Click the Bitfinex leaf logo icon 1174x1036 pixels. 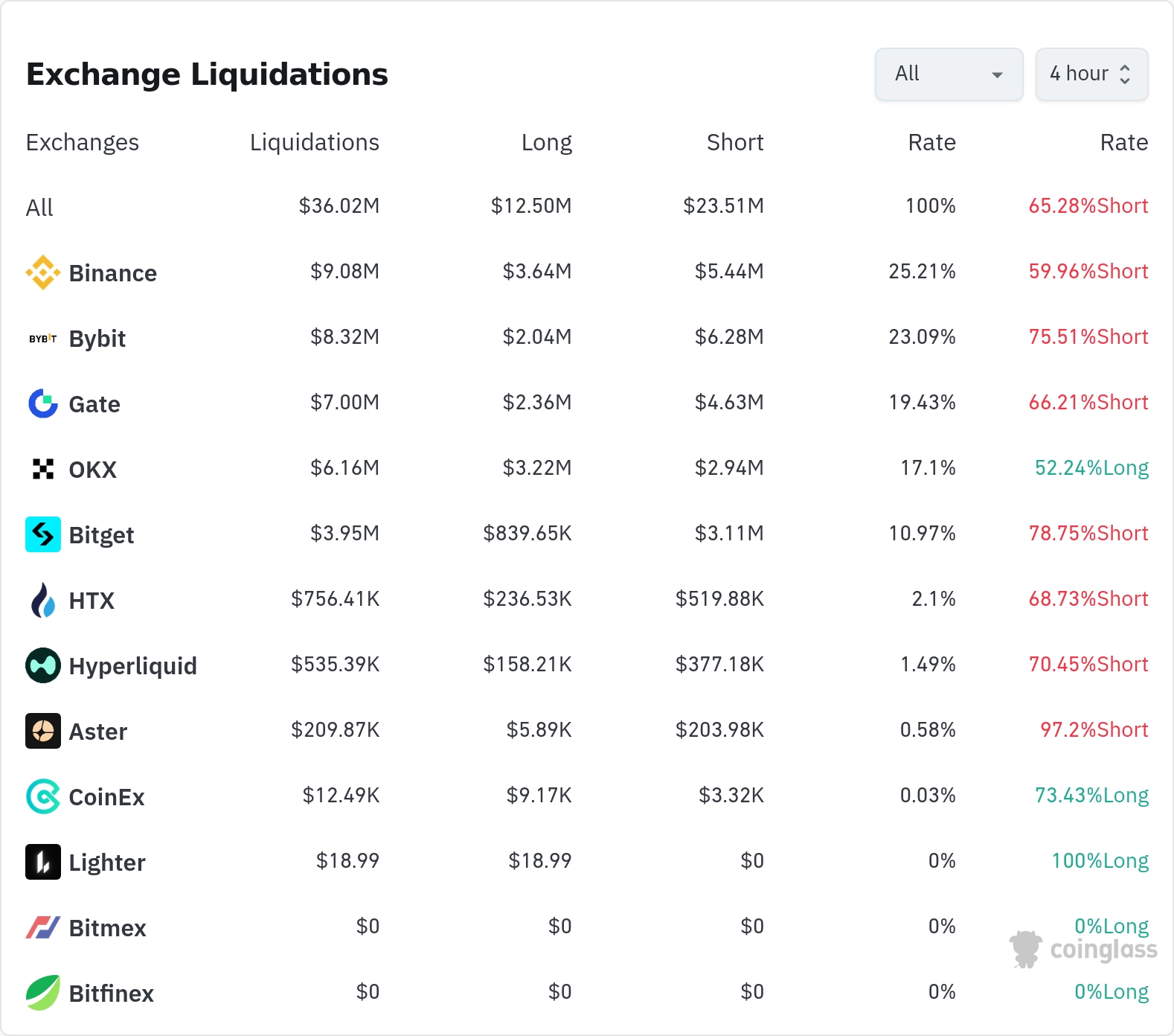pyautogui.click(x=43, y=993)
